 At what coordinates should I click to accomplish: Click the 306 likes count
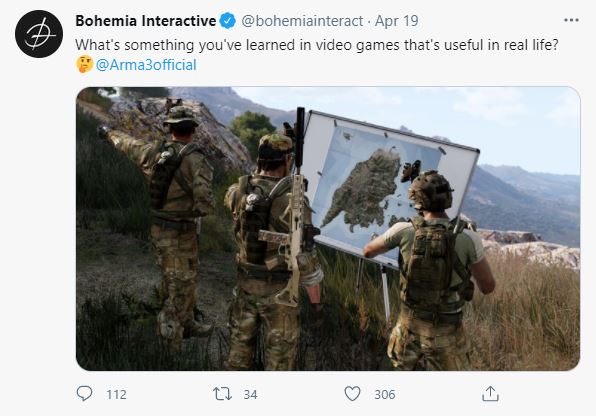pyautogui.click(x=385, y=394)
